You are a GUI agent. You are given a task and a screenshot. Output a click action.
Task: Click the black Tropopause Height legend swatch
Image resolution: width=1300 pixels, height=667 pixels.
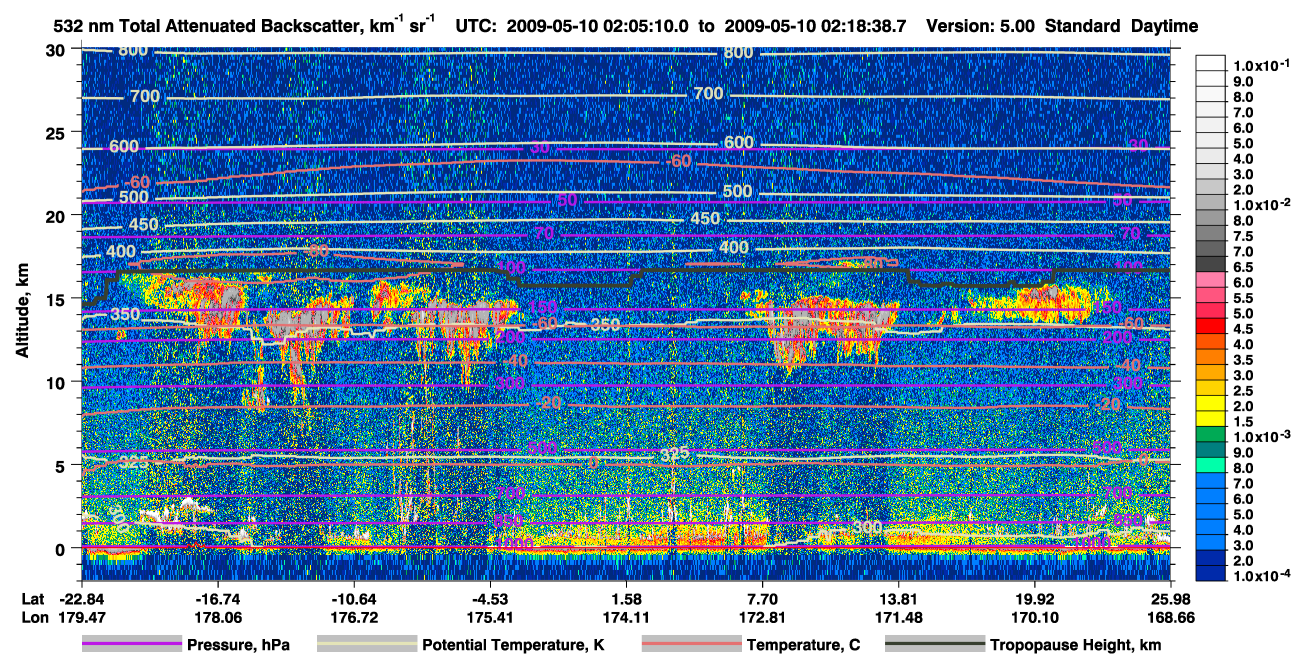pos(937,645)
